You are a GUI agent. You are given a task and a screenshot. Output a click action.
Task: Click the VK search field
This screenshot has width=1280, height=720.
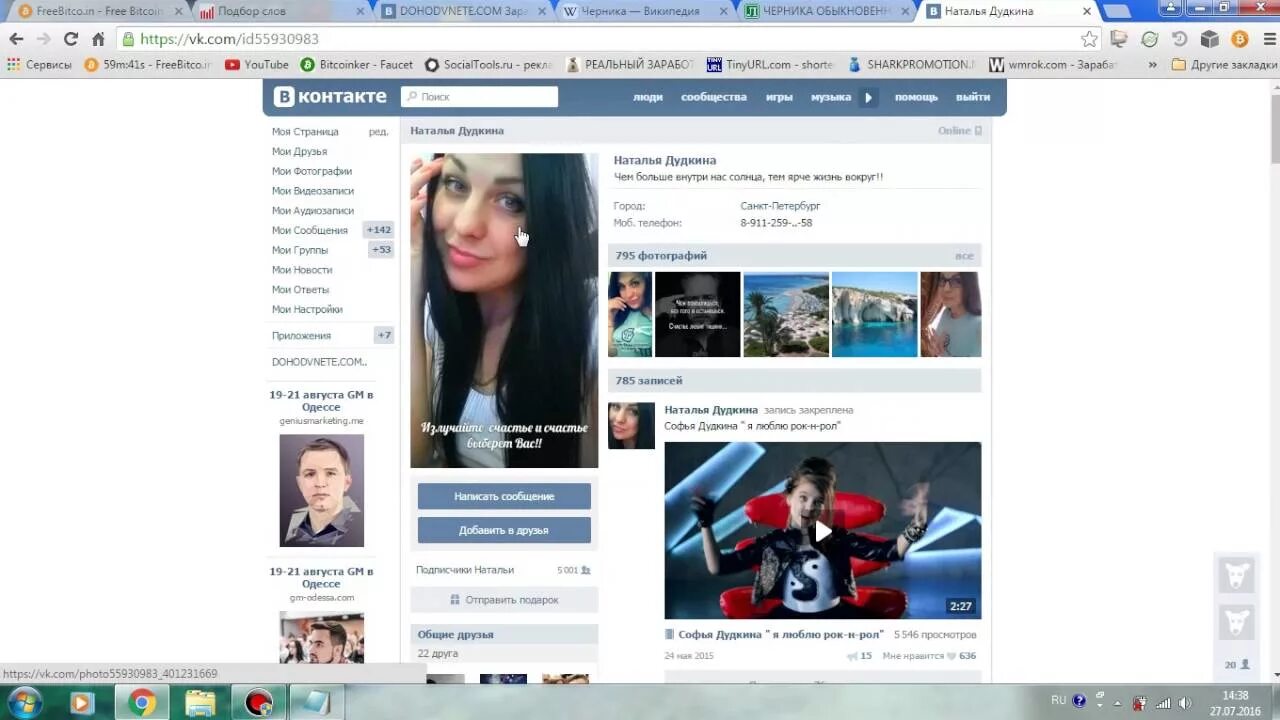479,97
